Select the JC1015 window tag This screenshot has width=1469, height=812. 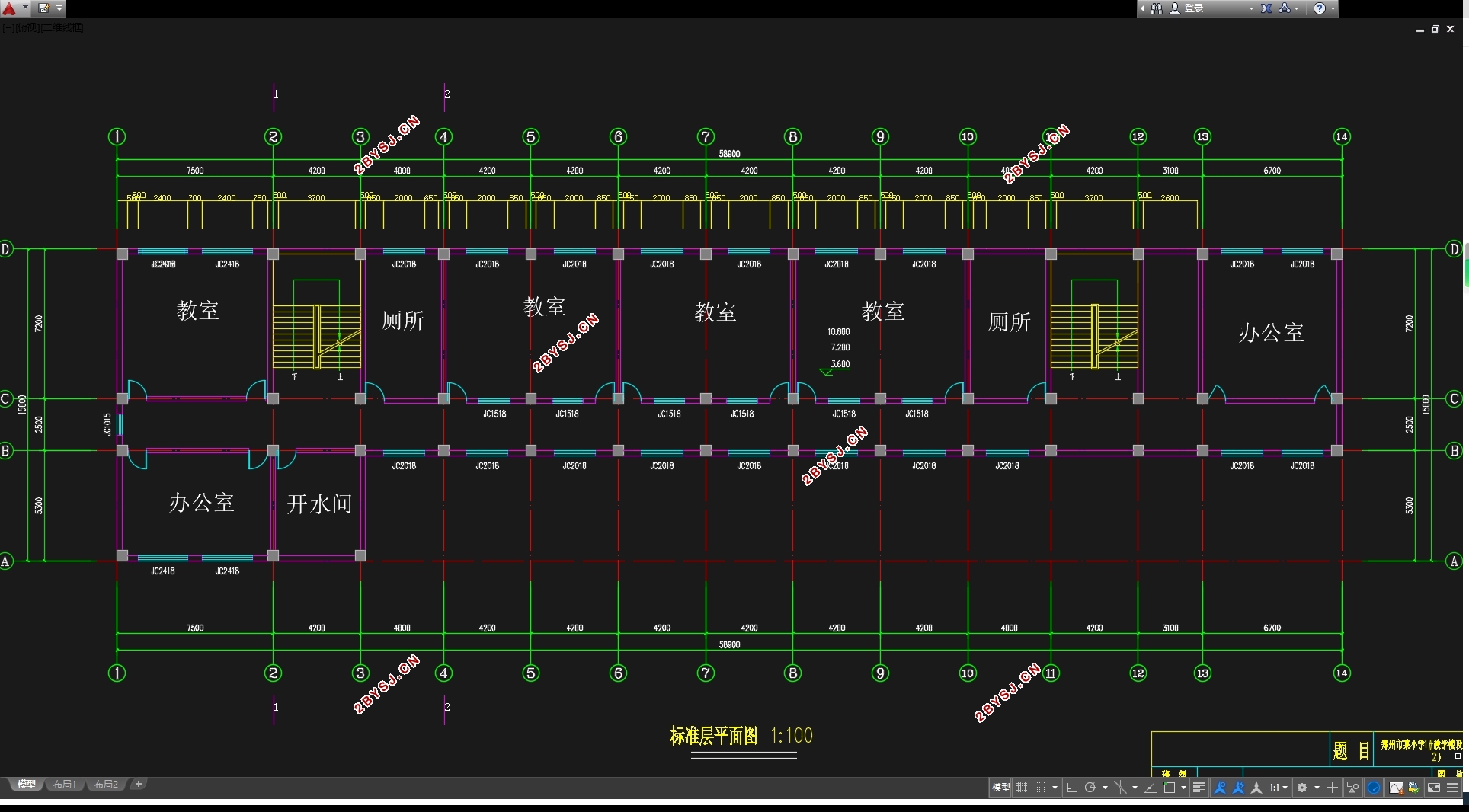(107, 424)
